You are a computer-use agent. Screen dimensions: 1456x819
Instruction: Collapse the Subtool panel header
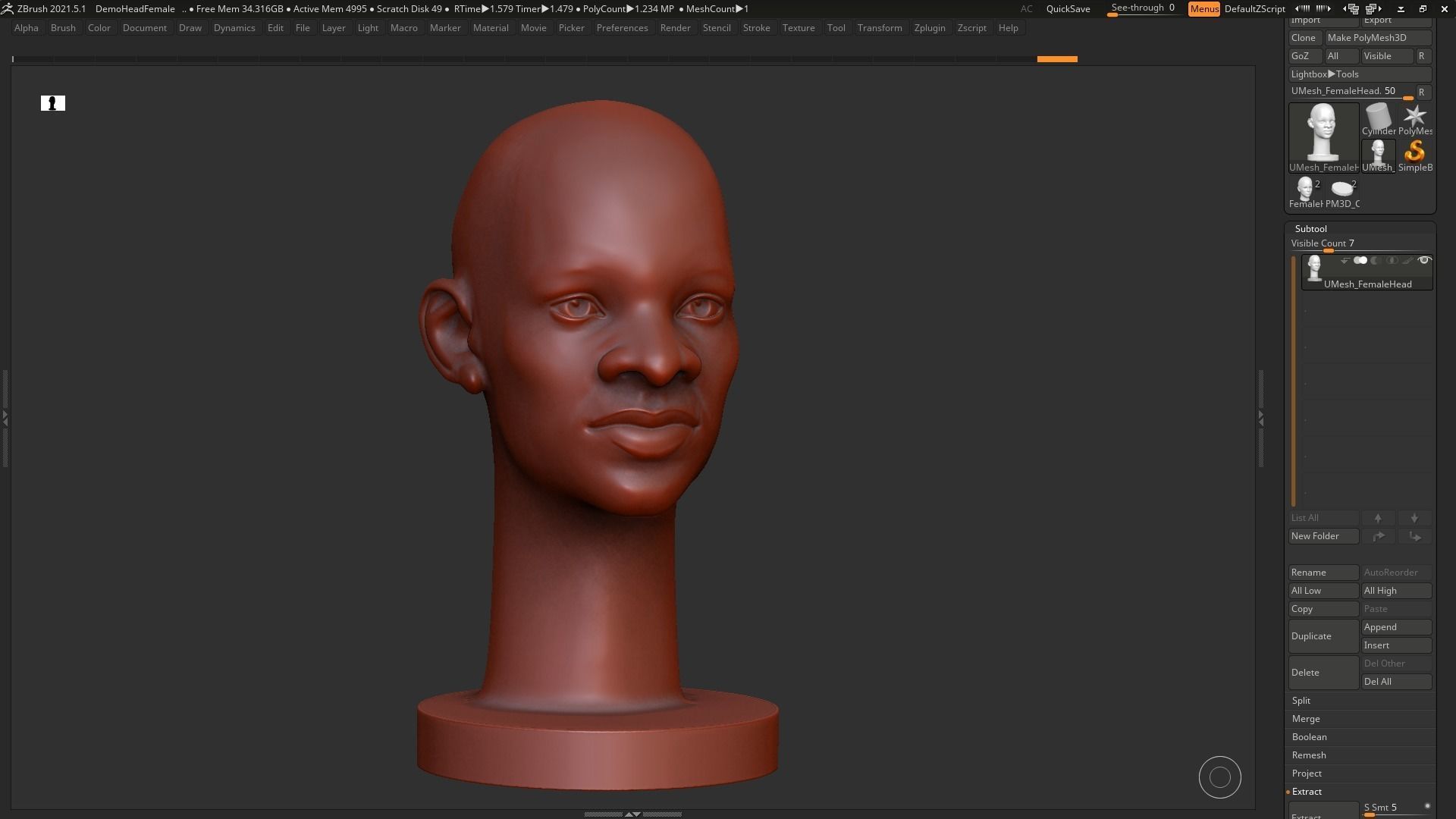click(x=1310, y=228)
